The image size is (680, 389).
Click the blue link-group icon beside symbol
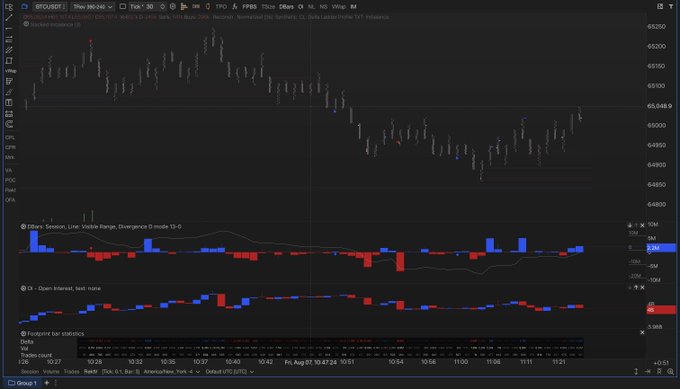[24, 7]
